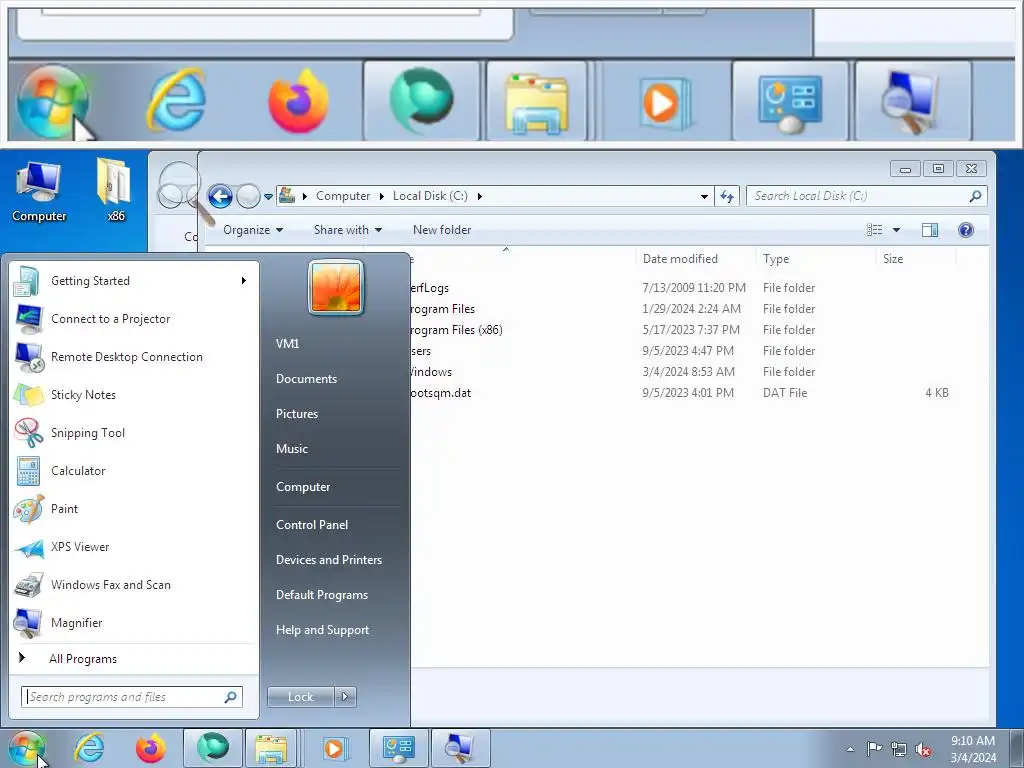Screen dimensions: 1024x768
Task: Click the Lock button
Action: click(300, 697)
